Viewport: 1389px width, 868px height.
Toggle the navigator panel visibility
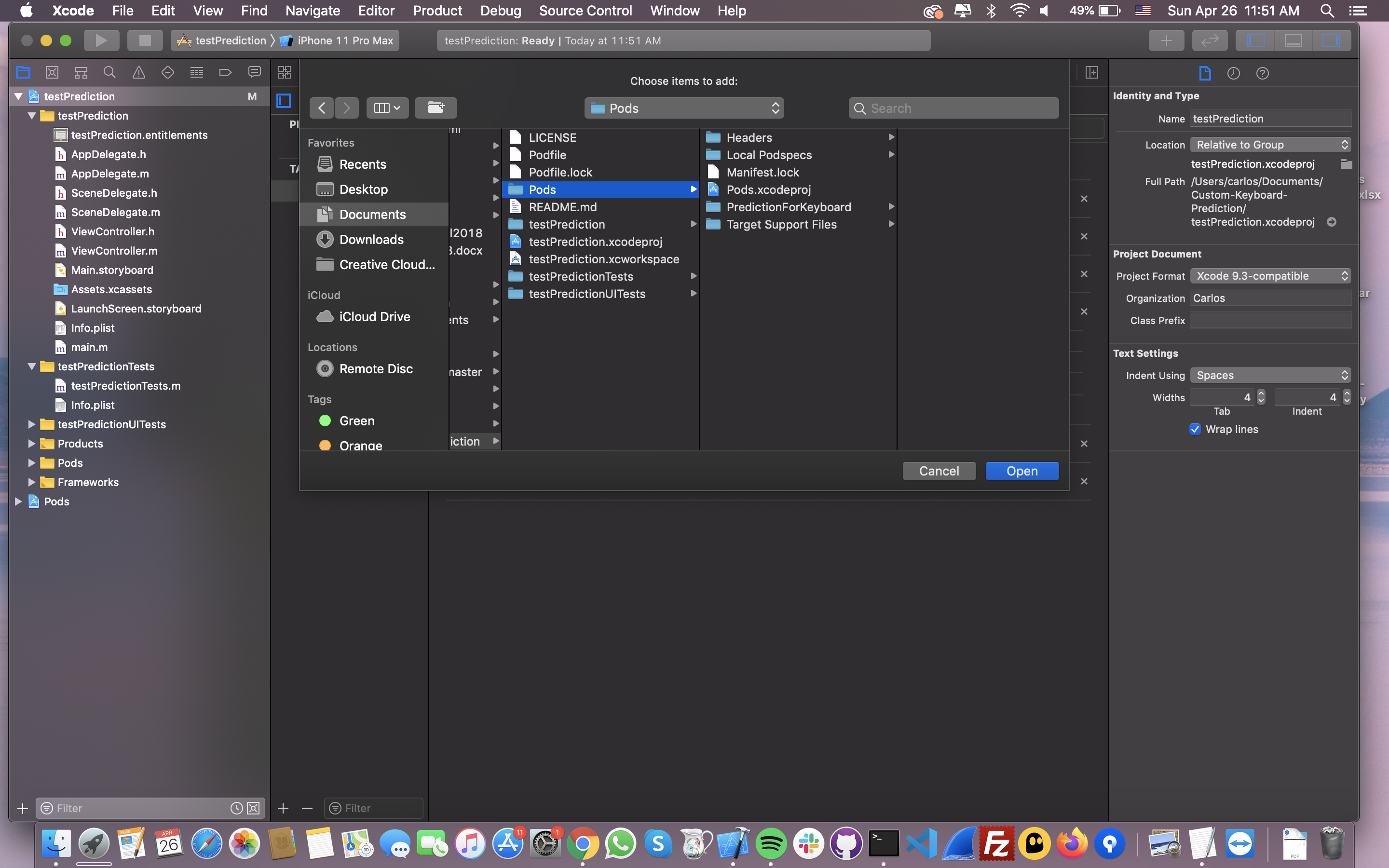pyautogui.click(x=1255, y=40)
